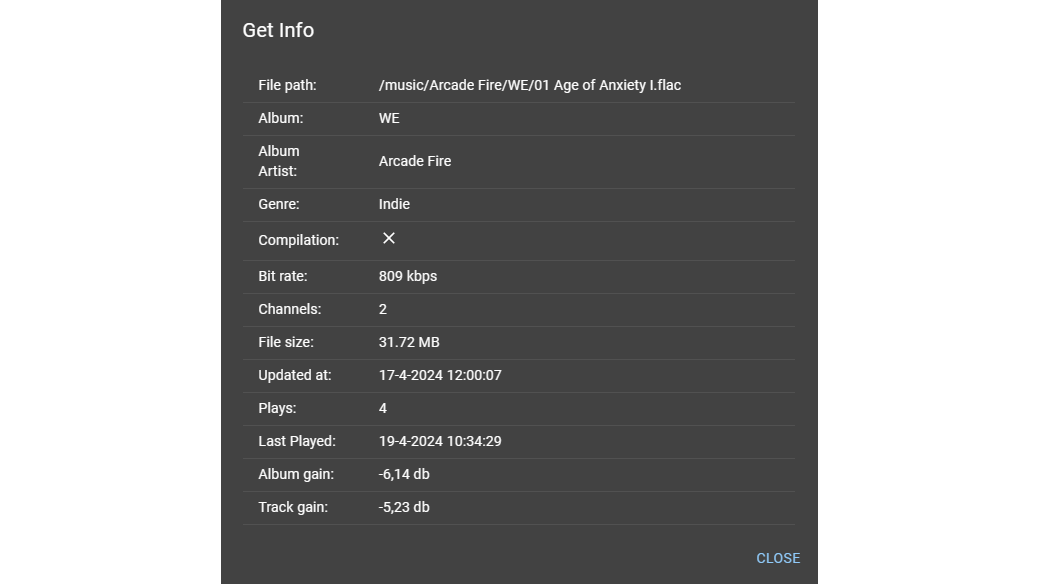
Task: Click the X icon beside Compilation
Action: coord(388,238)
